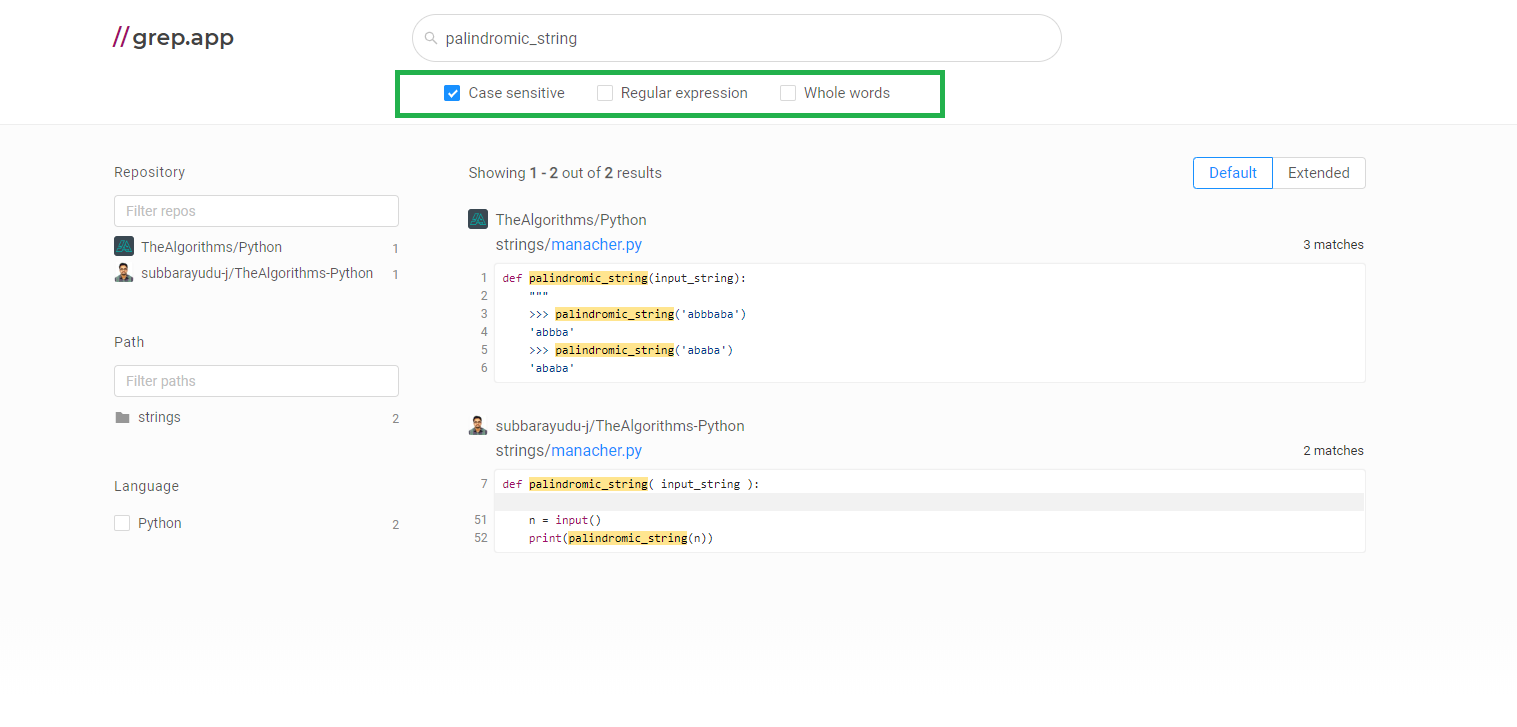Focus the Filter repos input
This screenshot has width=1517, height=727.
coord(256,211)
